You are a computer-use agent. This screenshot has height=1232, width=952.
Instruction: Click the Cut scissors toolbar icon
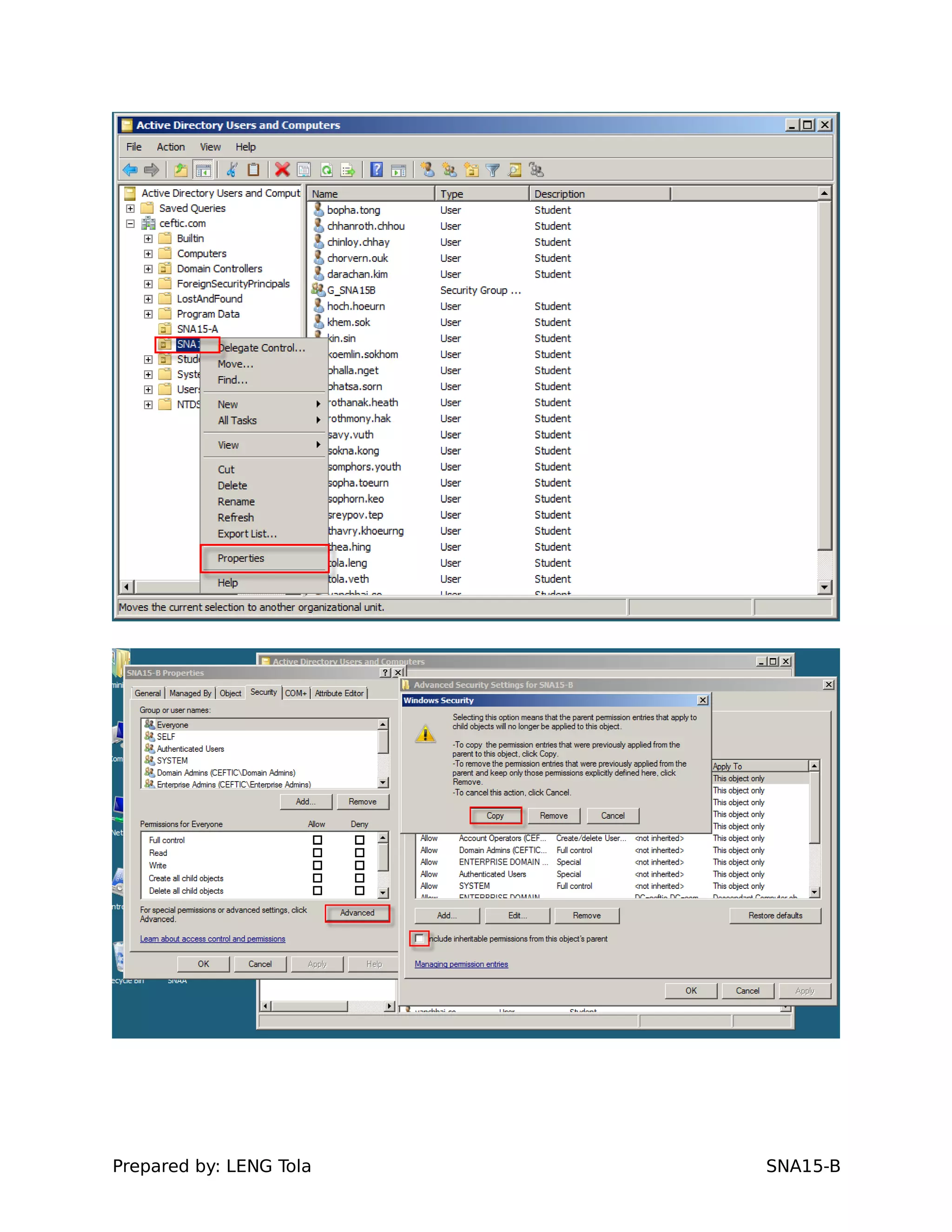point(232,170)
